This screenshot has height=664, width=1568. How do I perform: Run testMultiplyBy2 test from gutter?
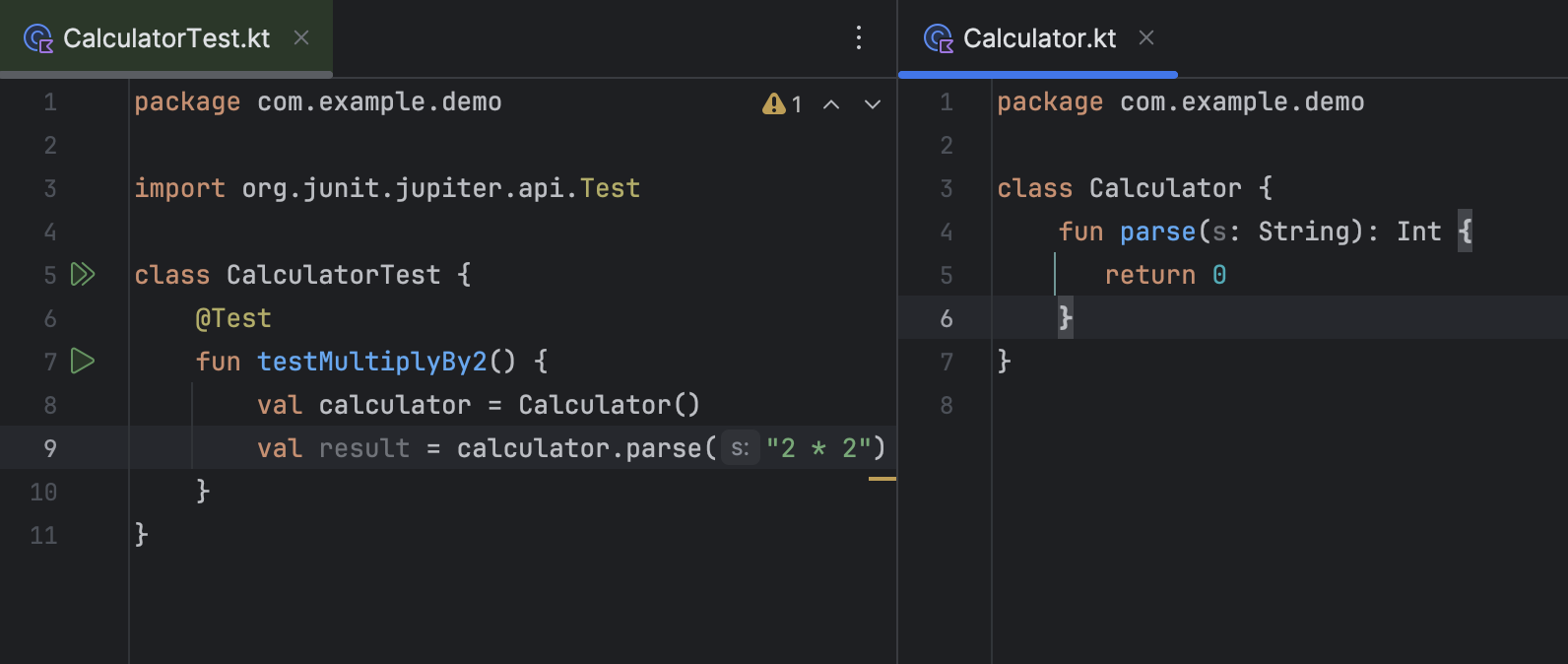[x=83, y=362]
